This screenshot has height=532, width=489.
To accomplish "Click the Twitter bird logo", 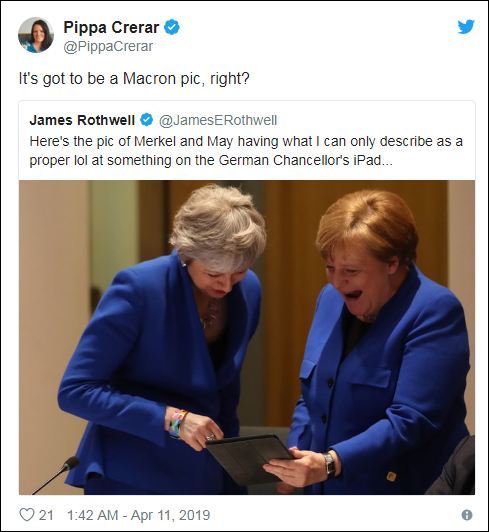I will (466, 27).
